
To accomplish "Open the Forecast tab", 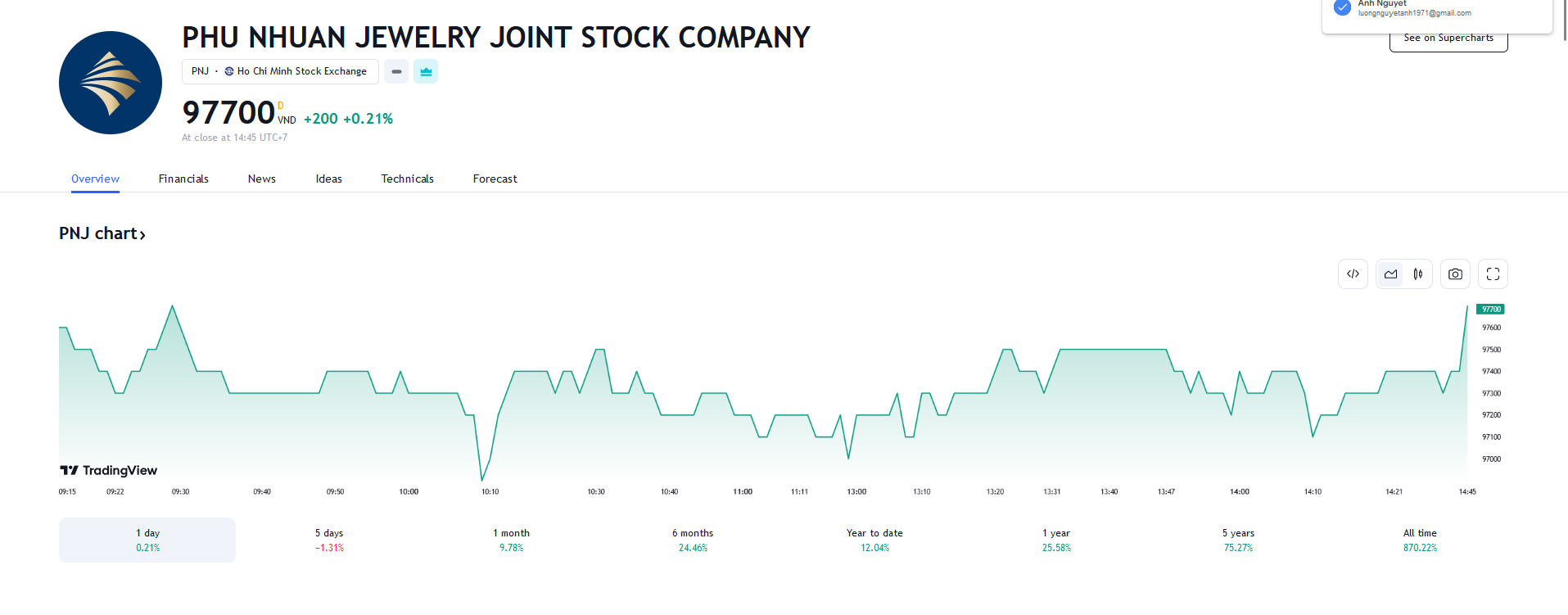I will click(x=495, y=179).
